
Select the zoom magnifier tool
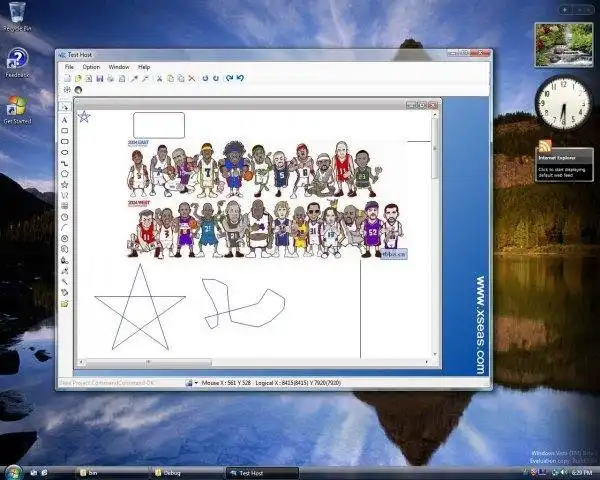click(x=65, y=249)
